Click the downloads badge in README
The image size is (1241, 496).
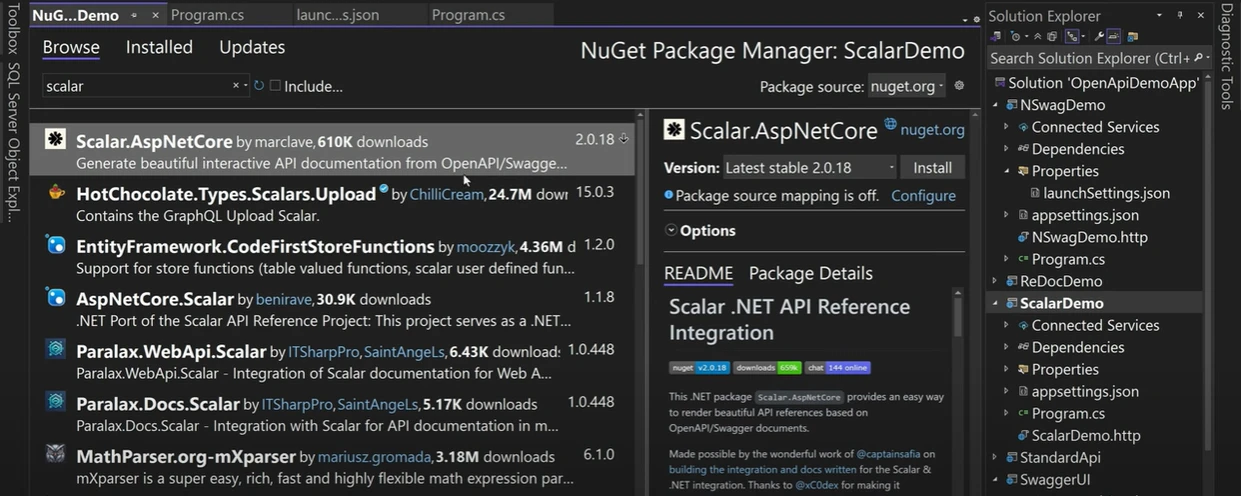pyautogui.click(x=768, y=368)
